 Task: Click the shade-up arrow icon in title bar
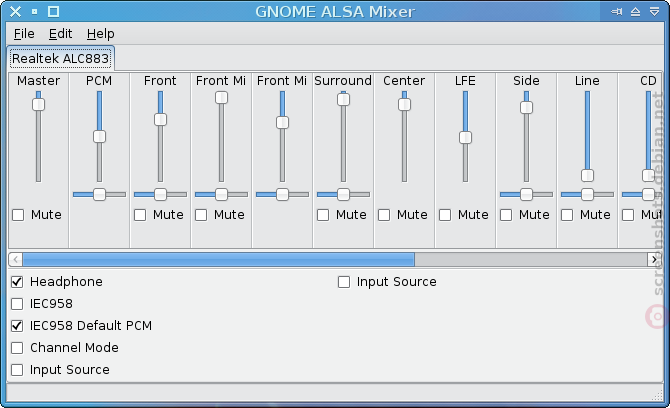635,12
